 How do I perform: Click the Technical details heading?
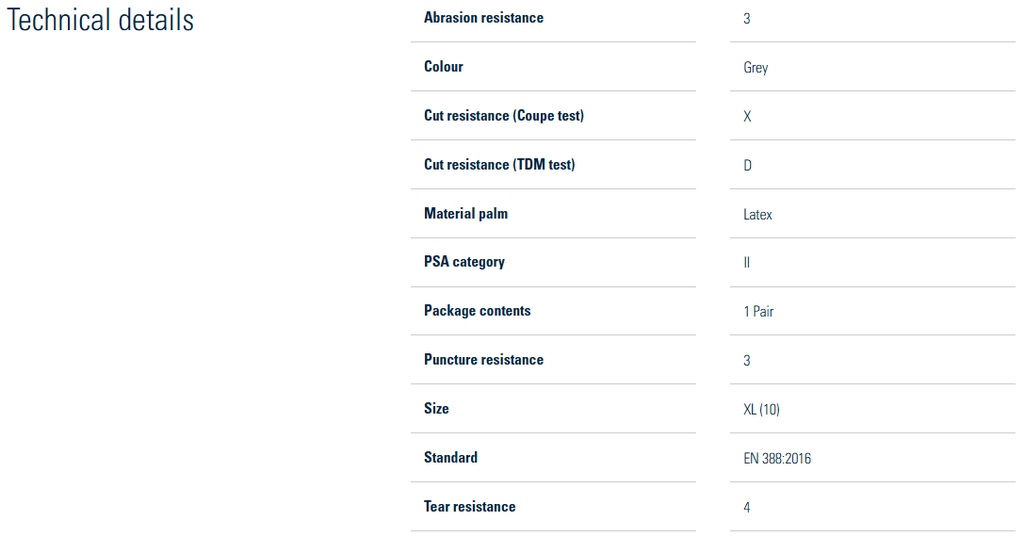(x=101, y=20)
